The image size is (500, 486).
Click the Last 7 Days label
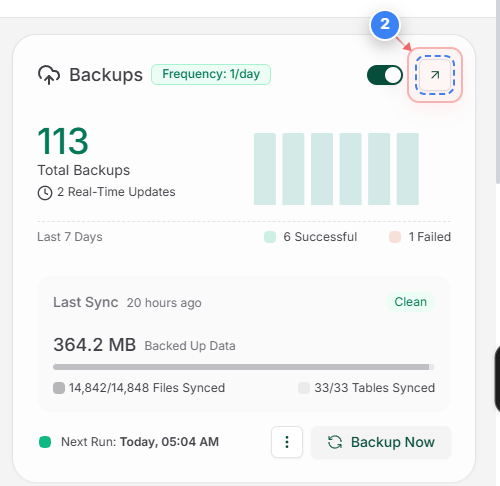click(70, 237)
